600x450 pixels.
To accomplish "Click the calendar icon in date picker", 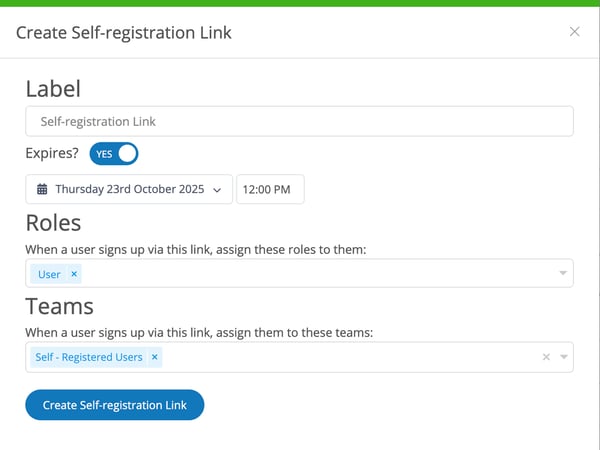I will pyautogui.click(x=42, y=189).
